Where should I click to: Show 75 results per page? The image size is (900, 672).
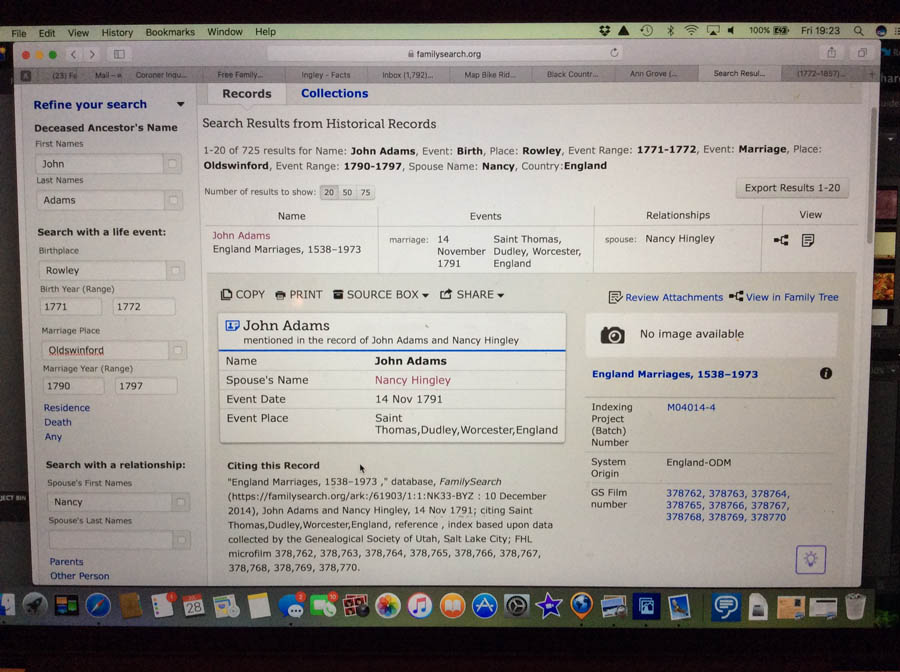(366, 192)
